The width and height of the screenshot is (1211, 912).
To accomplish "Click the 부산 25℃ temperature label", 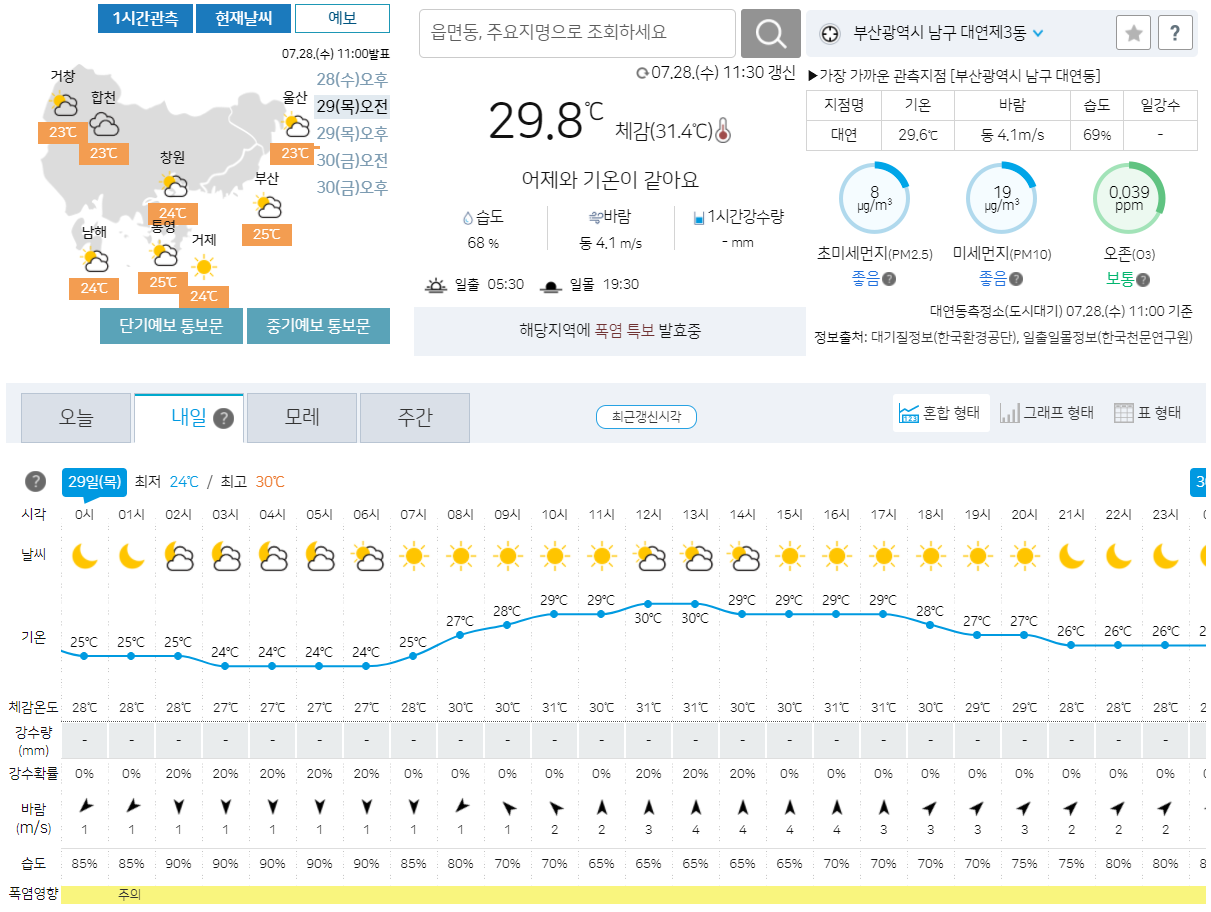I will (266, 235).
